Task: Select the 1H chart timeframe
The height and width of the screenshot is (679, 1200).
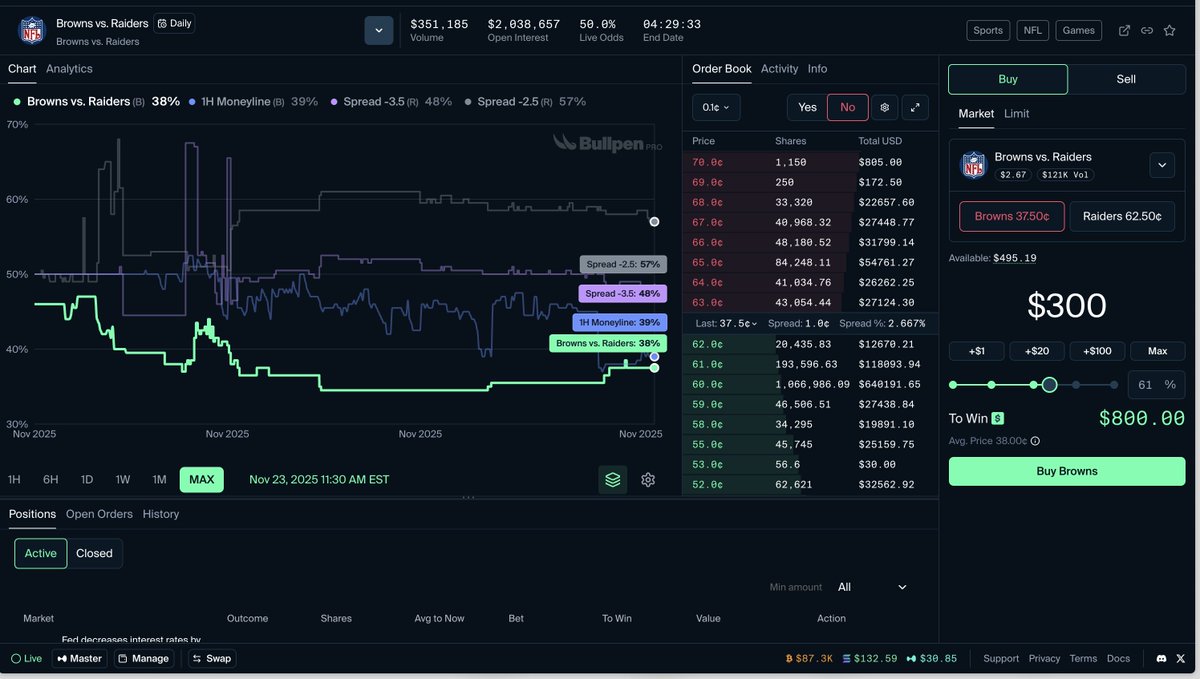Action: point(14,479)
